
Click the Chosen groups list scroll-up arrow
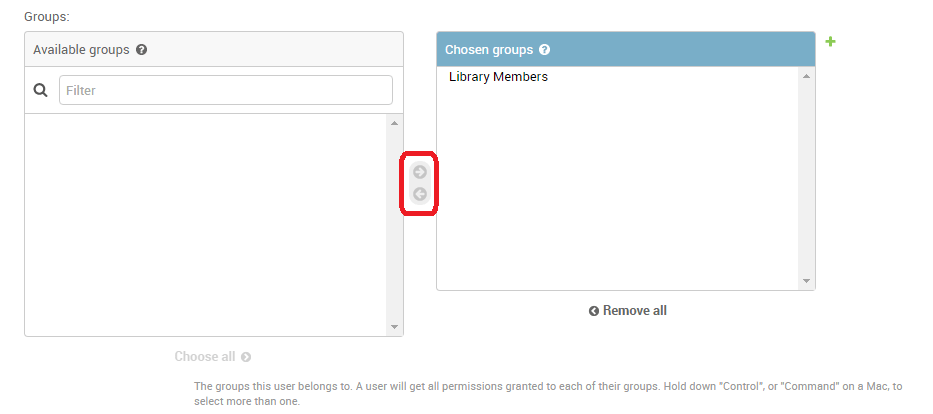point(806,76)
